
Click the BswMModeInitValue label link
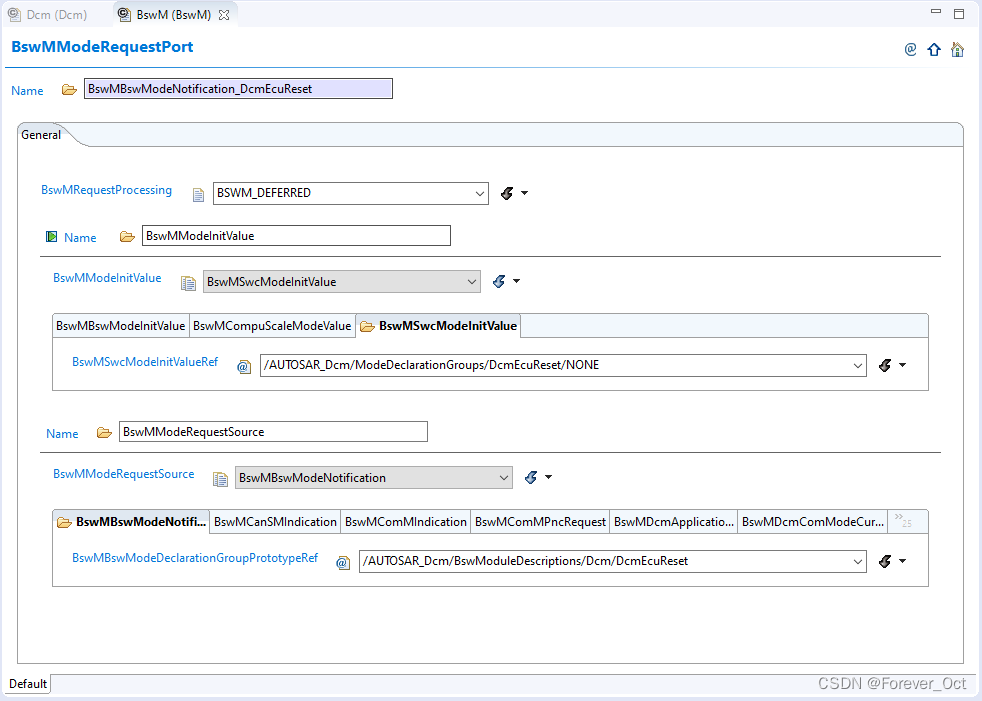[x=107, y=278]
